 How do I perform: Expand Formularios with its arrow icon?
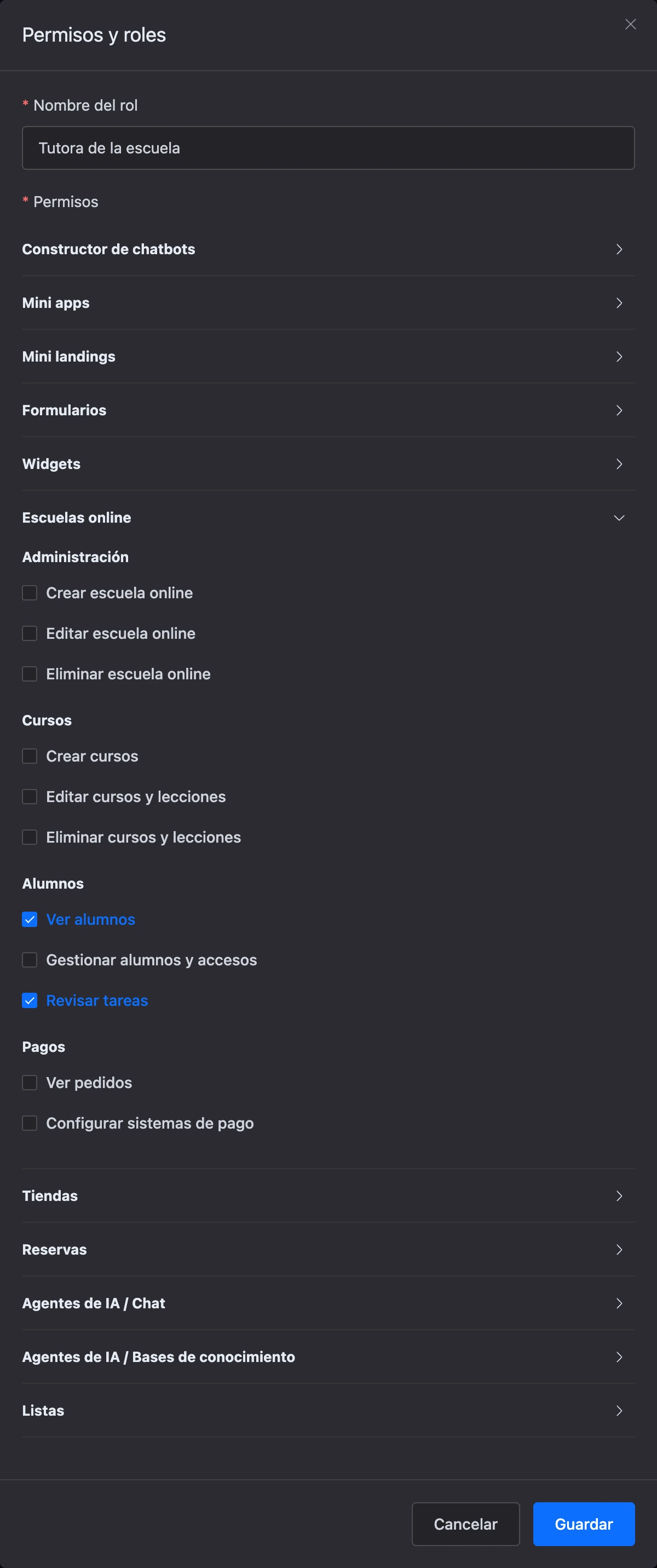pyautogui.click(x=619, y=410)
